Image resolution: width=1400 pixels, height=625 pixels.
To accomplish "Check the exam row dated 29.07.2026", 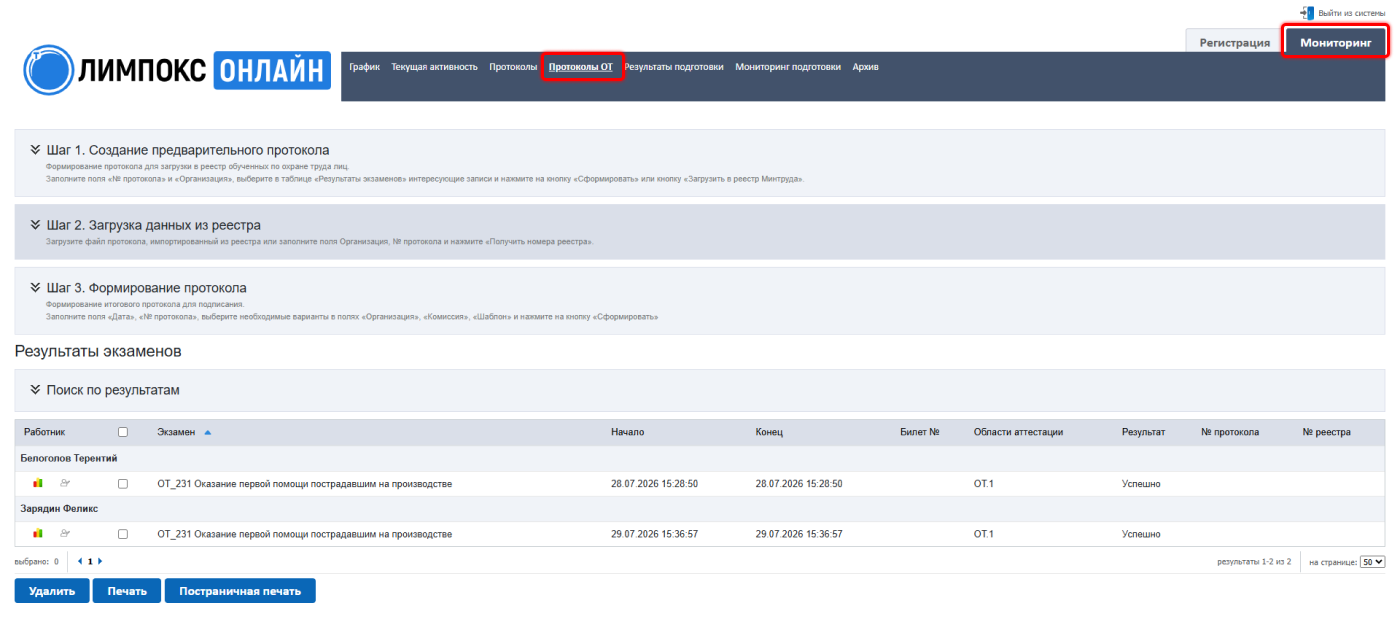I will (x=123, y=534).
